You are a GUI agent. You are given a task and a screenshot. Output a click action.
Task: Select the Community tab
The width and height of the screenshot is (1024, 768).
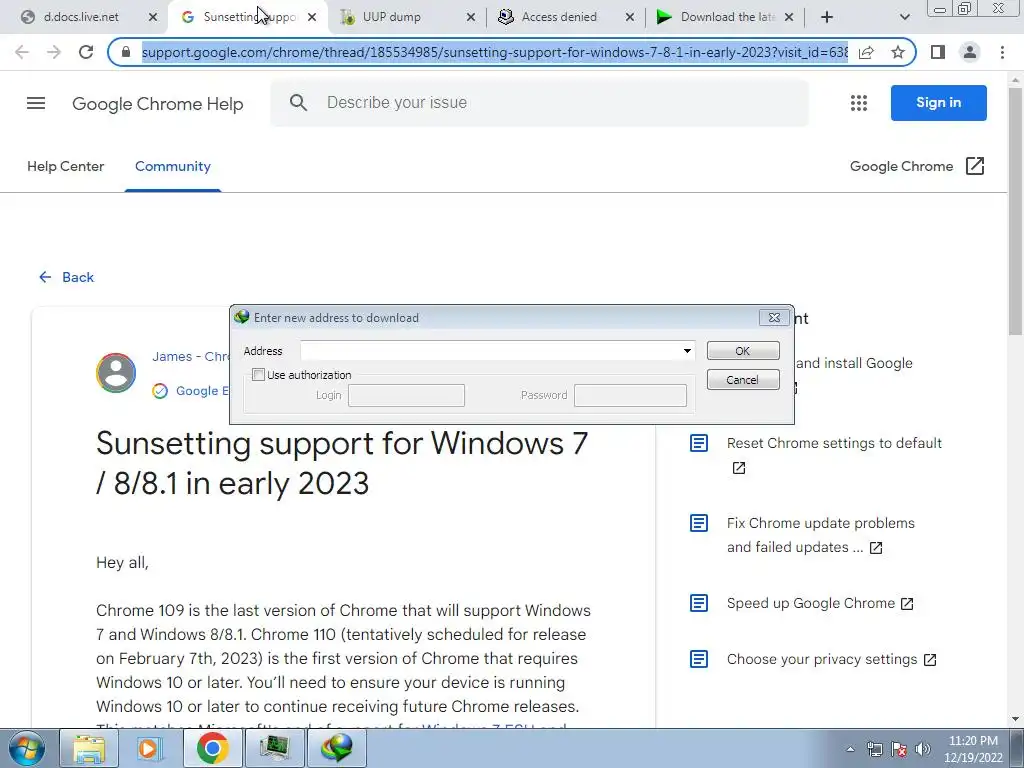[173, 167]
